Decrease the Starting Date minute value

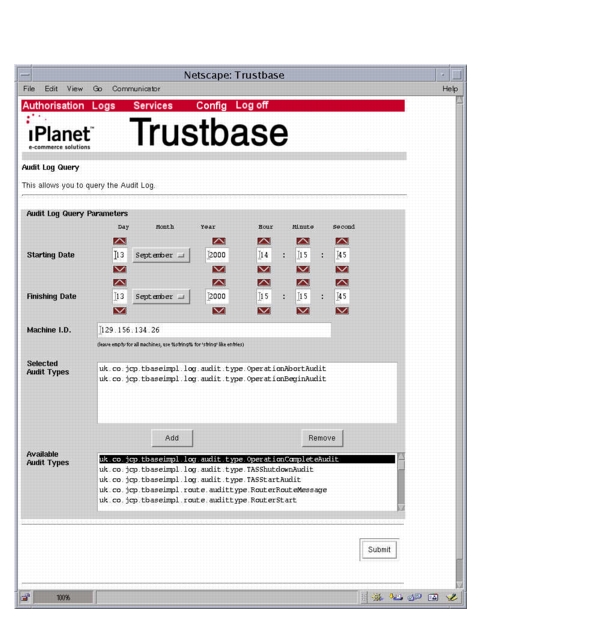[303, 269]
